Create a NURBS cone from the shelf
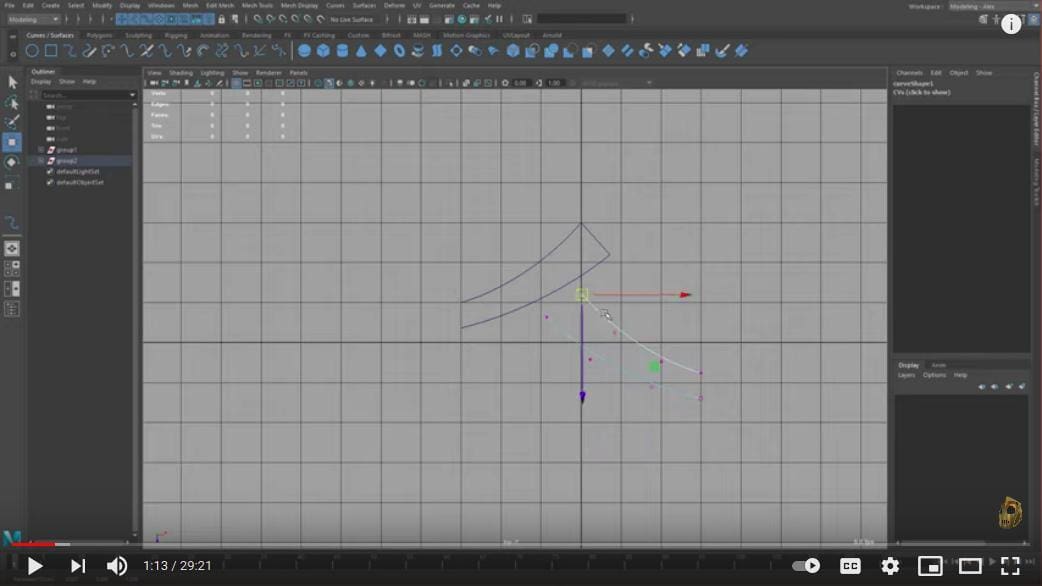This screenshot has width=1042, height=586. pyautogui.click(x=361, y=51)
